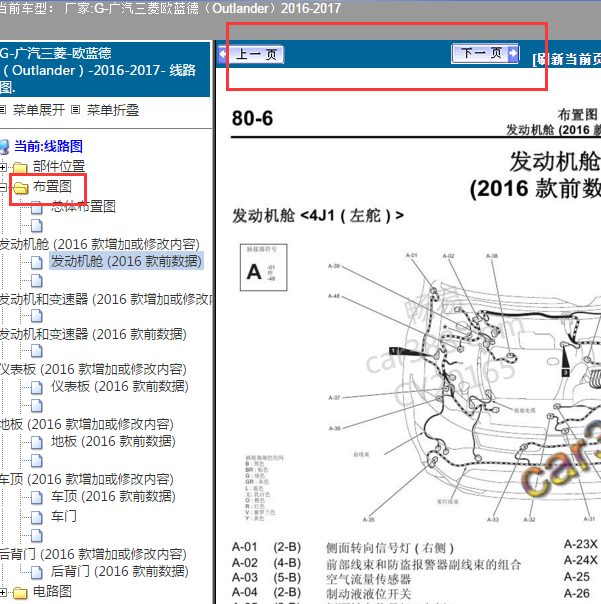Screen dimensions: 601x604
Task: Click diagram label A-37
Action: [x=334, y=398]
